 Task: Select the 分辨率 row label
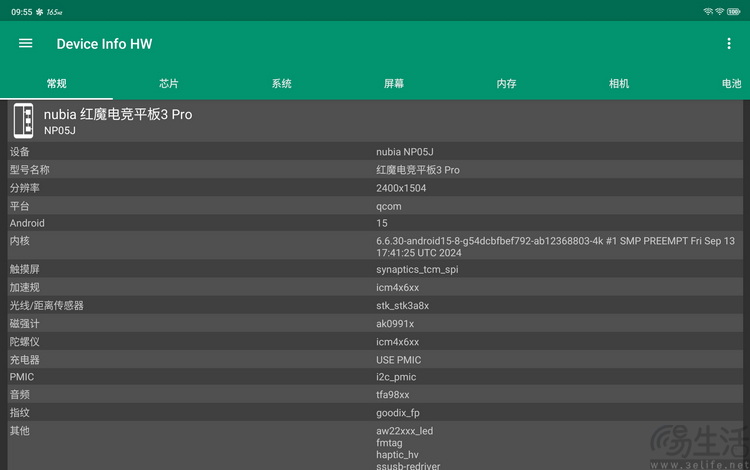[24, 188]
